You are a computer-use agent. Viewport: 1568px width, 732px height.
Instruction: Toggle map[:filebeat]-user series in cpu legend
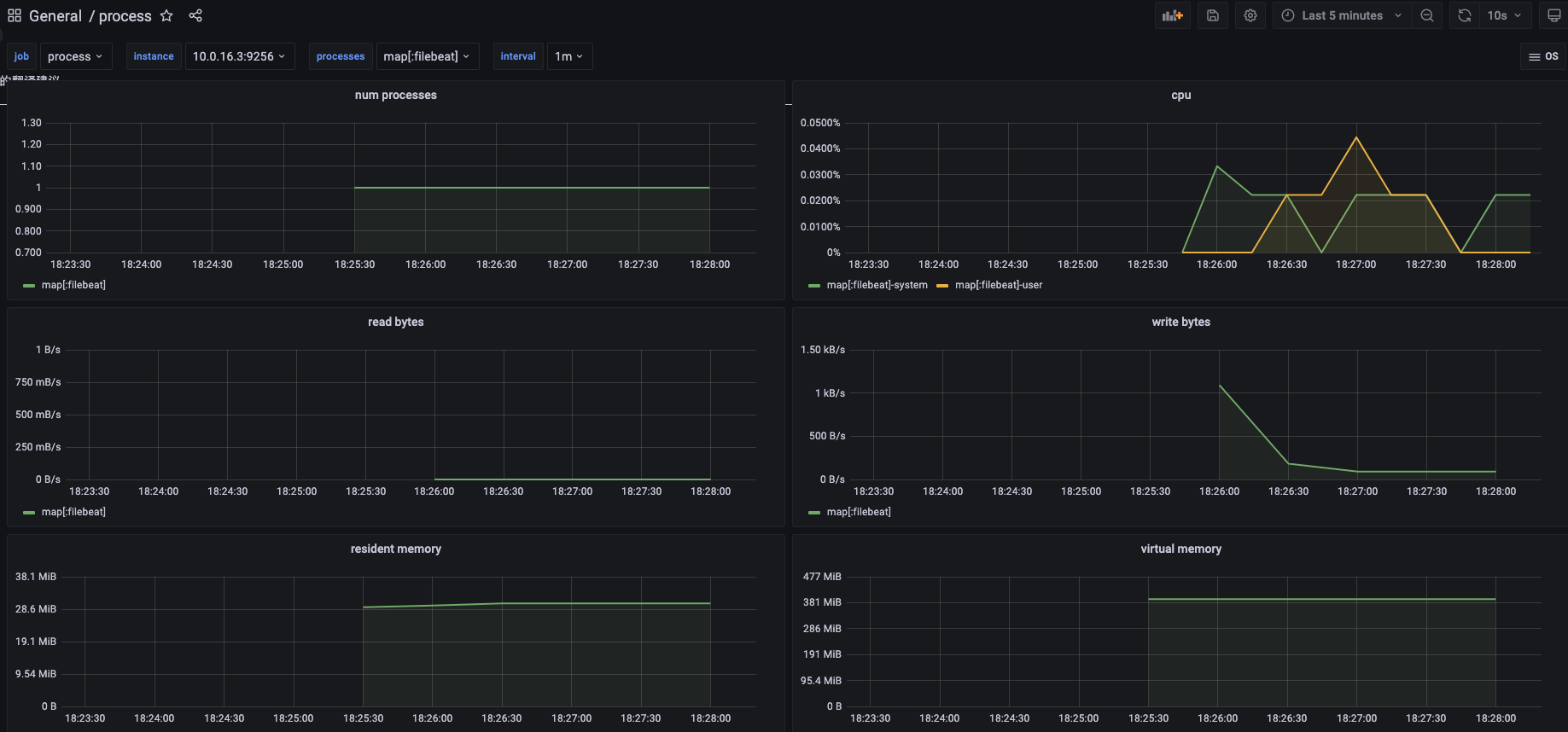(998, 285)
